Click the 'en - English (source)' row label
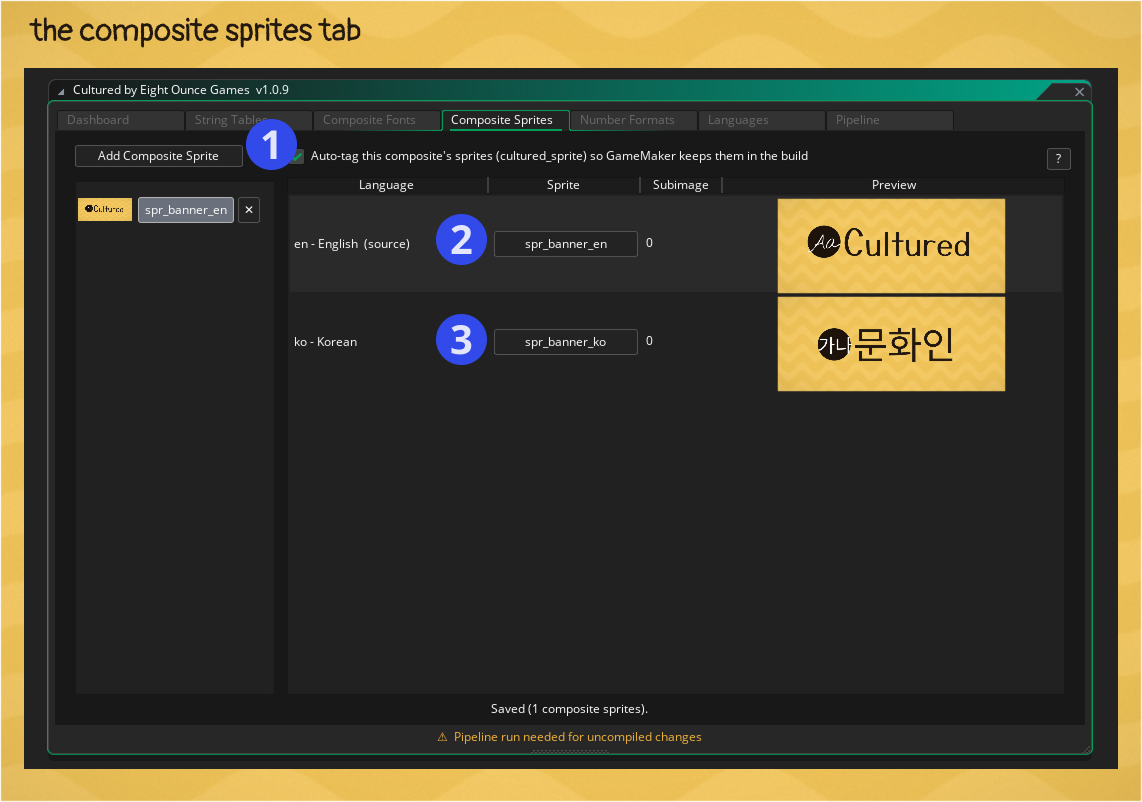The image size is (1142, 802). 352,244
